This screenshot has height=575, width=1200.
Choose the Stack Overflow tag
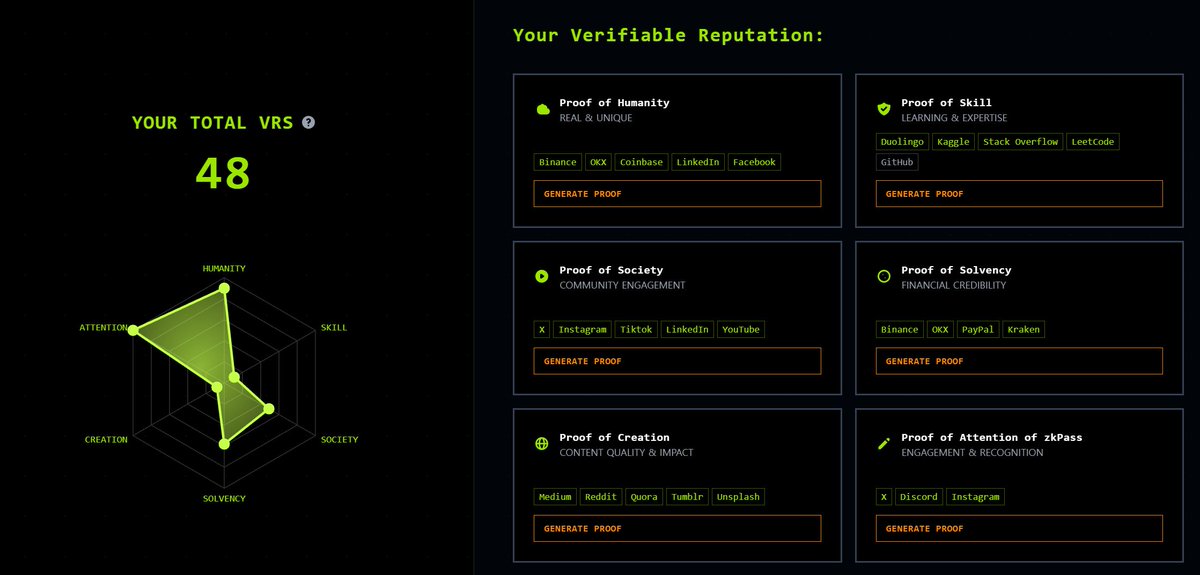coord(1020,142)
